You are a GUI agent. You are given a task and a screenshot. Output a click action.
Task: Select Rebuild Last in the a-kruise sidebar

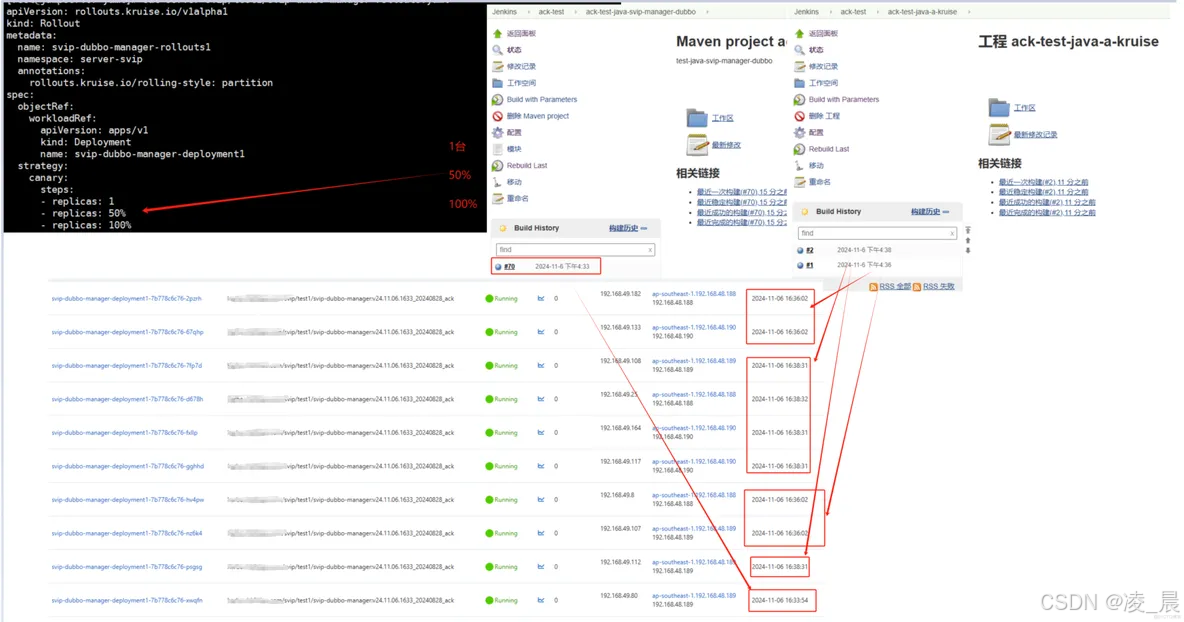coord(829,149)
